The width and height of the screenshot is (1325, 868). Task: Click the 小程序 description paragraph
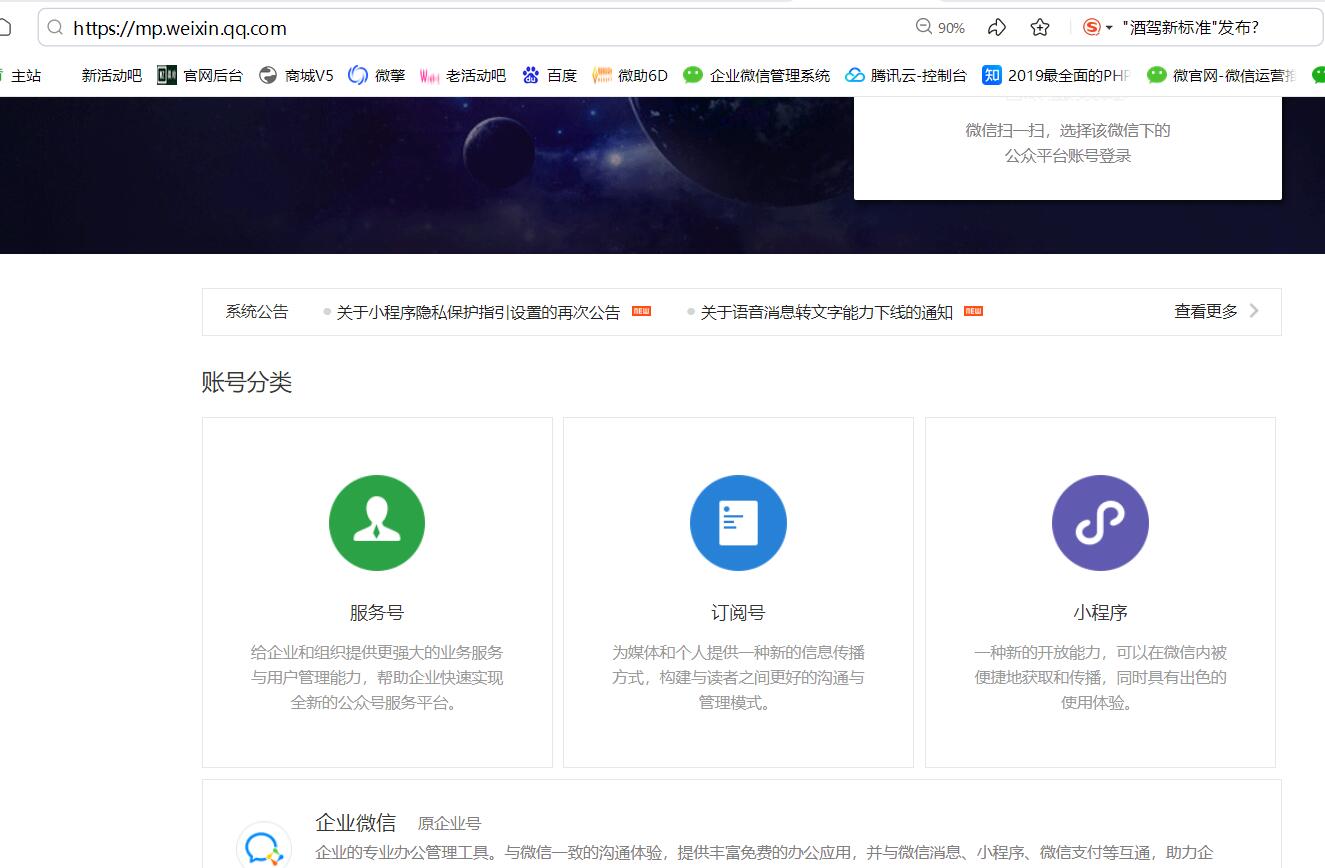[1100, 677]
